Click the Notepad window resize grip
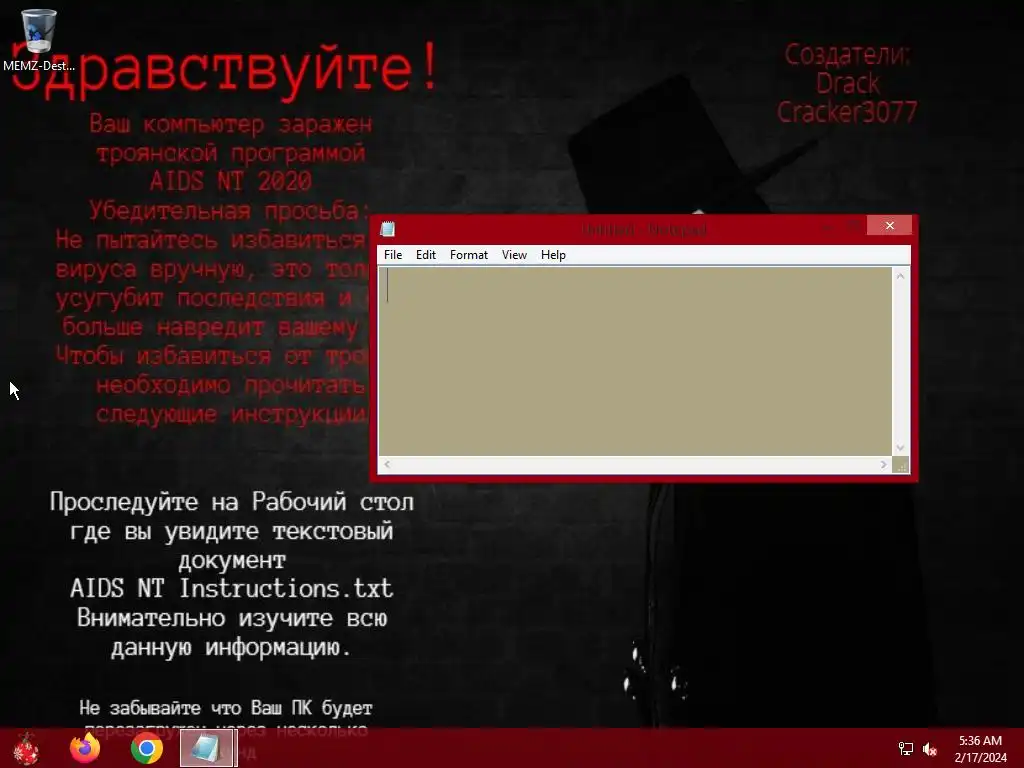 (x=901, y=465)
